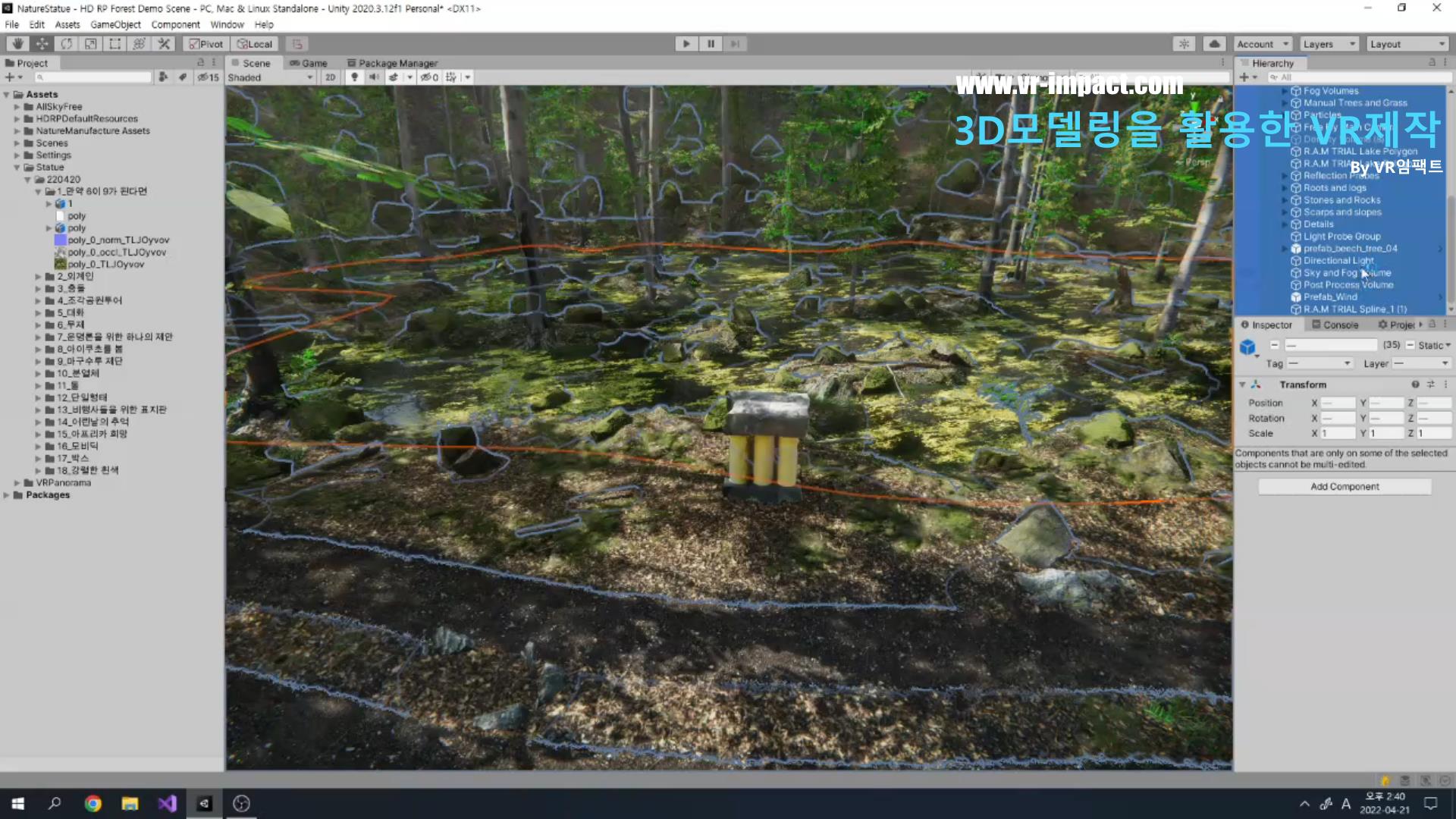Expand the VRPanorama folder
Screen dimensions: 1456x819
tap(17, 483)
